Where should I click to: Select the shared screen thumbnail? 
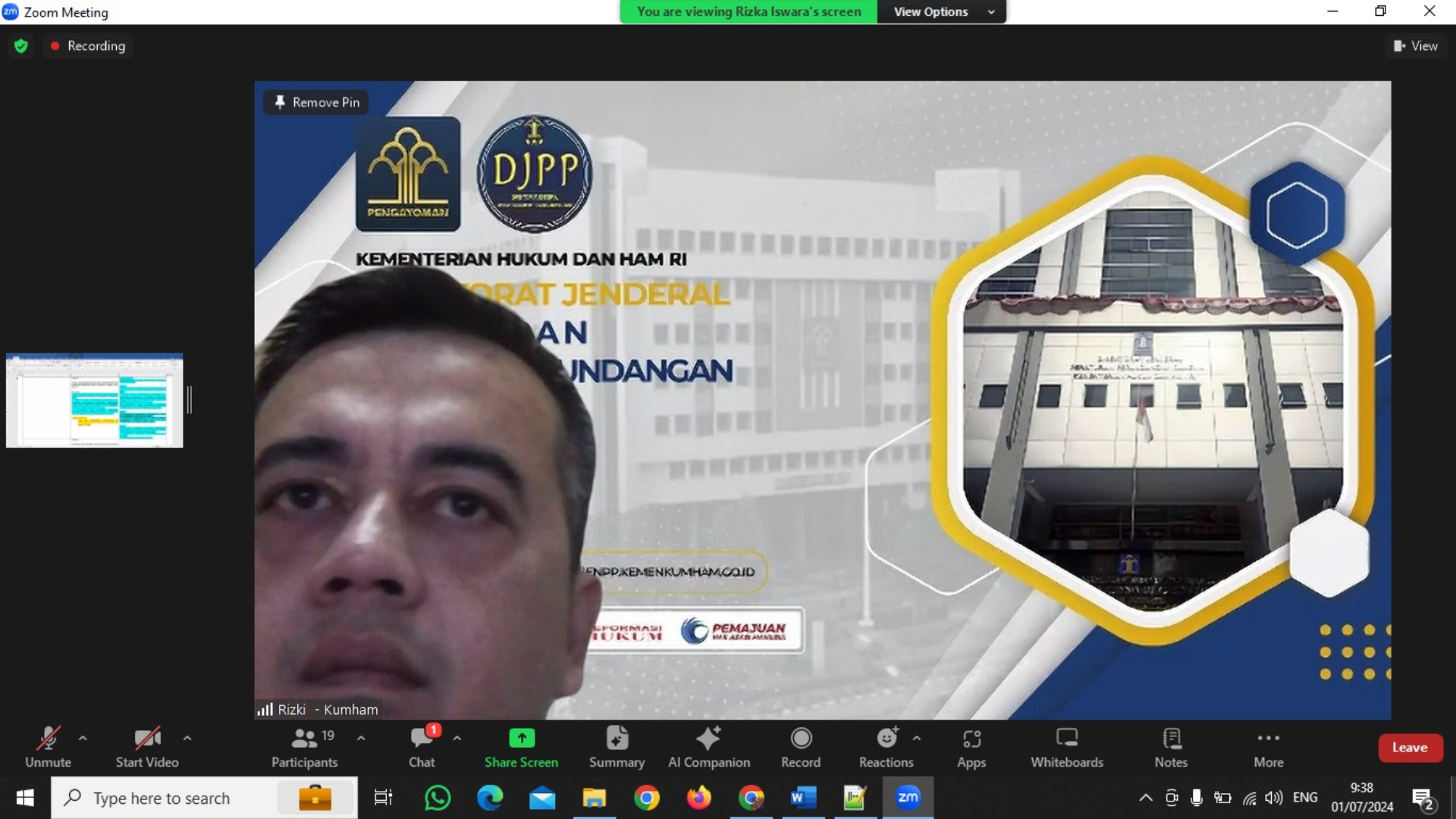pos(95,400)
